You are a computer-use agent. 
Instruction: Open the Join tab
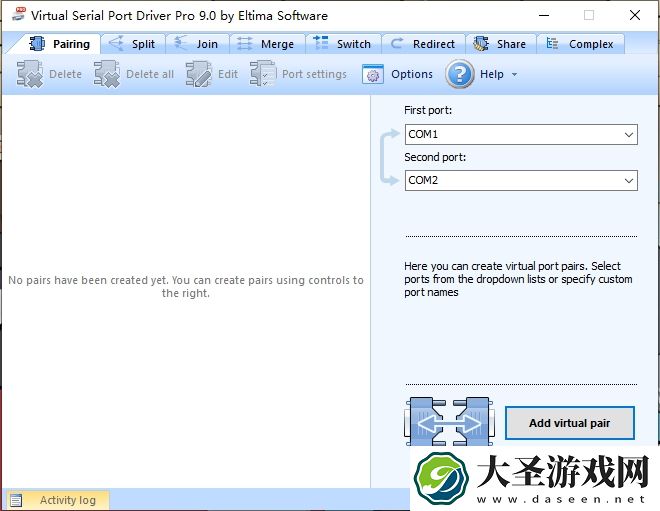(197, 44)
